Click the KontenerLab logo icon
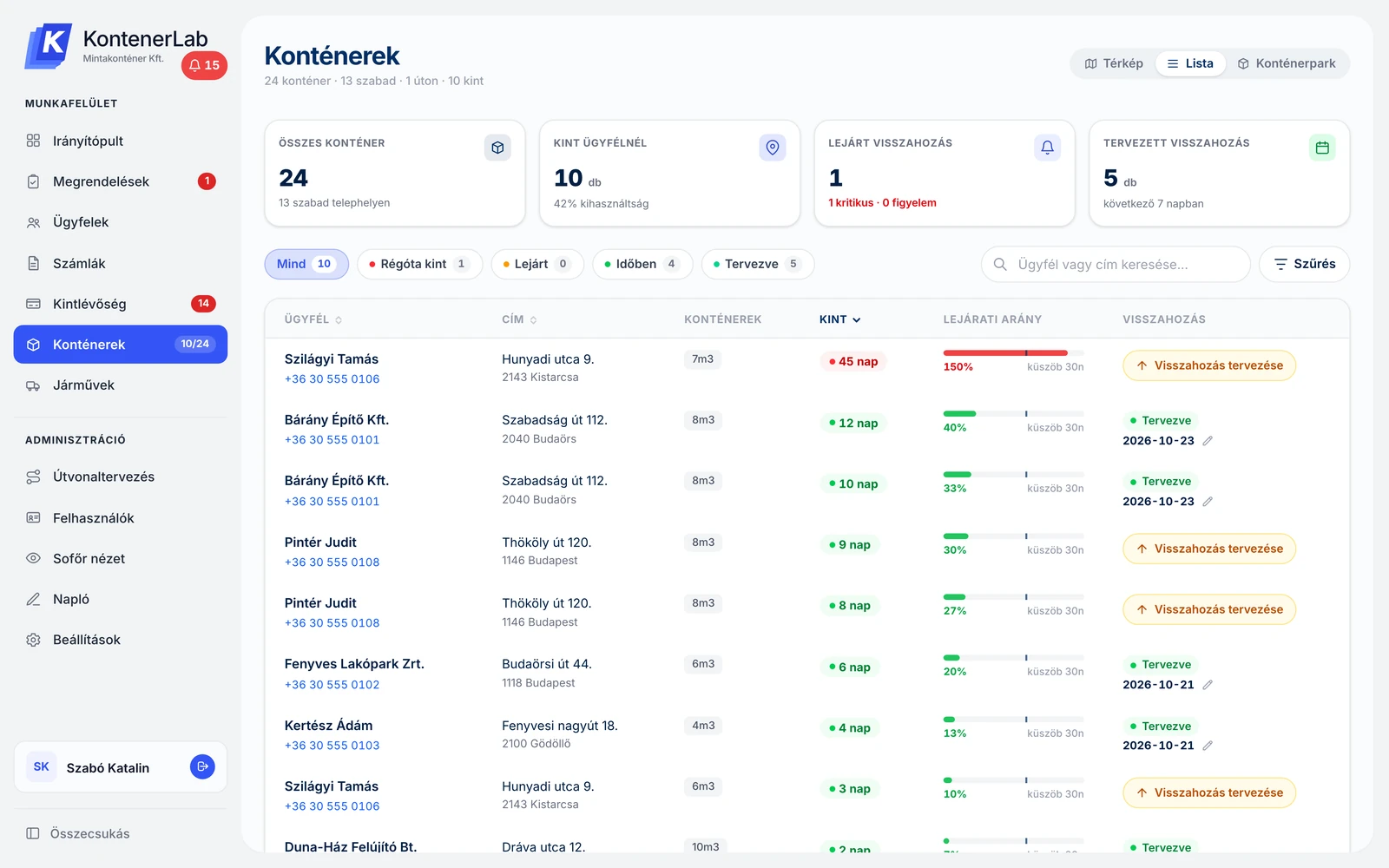This screenshot has height=868, width=1389. [49, 46]
